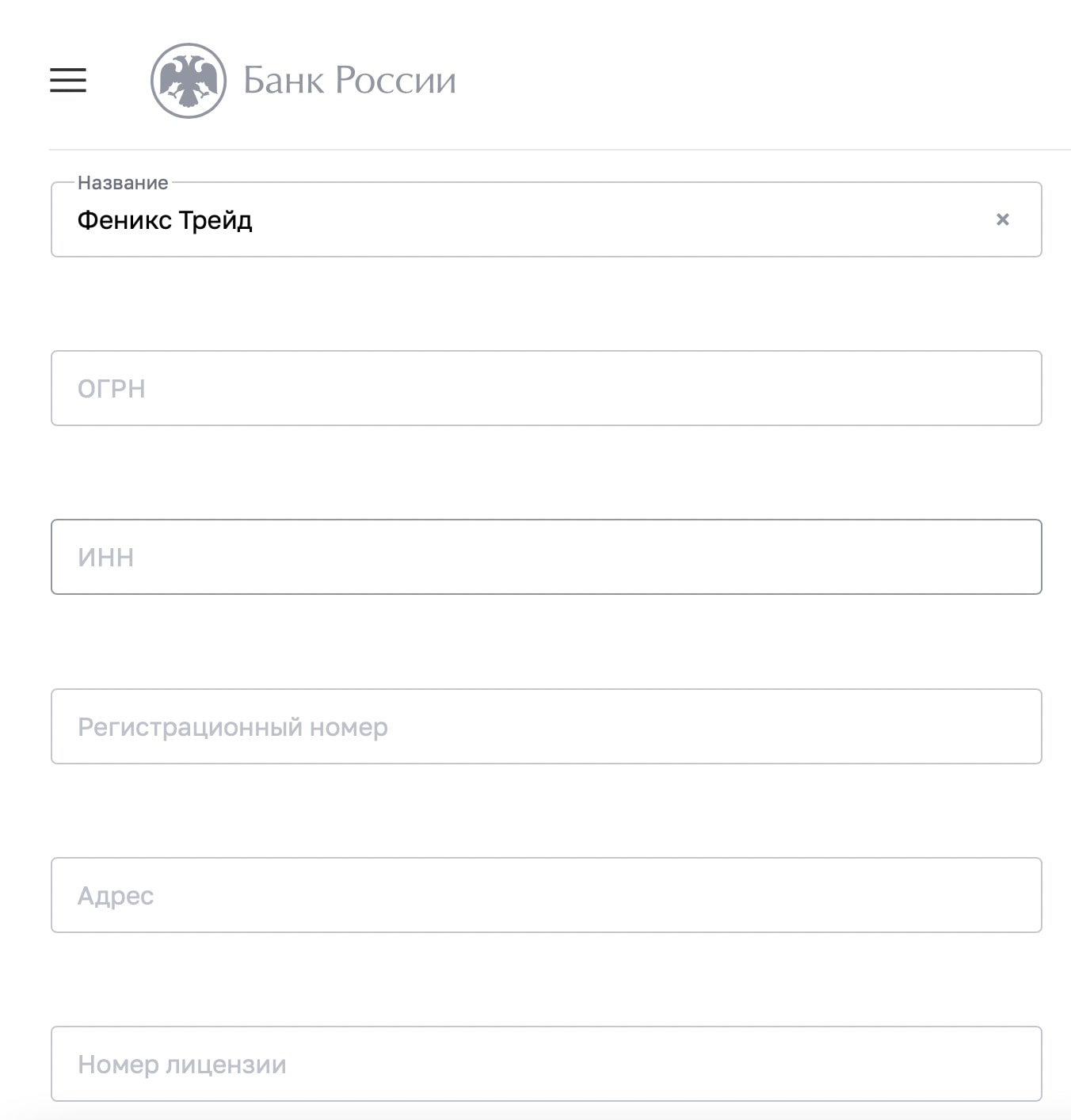Click the Номер лицензии placeholder text
The image size is (1071, 1120).
pos(182,1065)
